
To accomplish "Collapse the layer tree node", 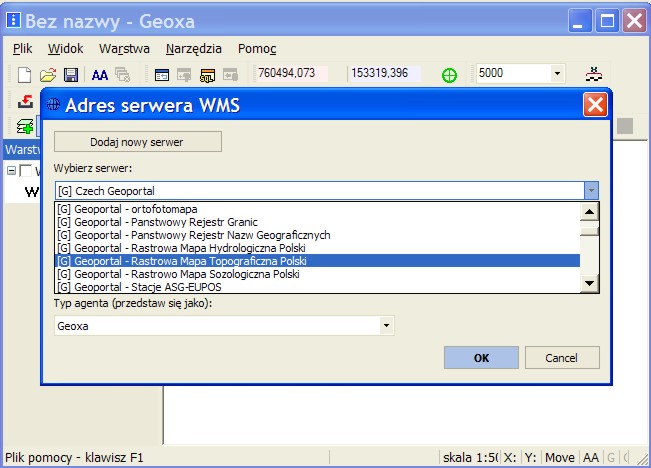I will [12, 171].
